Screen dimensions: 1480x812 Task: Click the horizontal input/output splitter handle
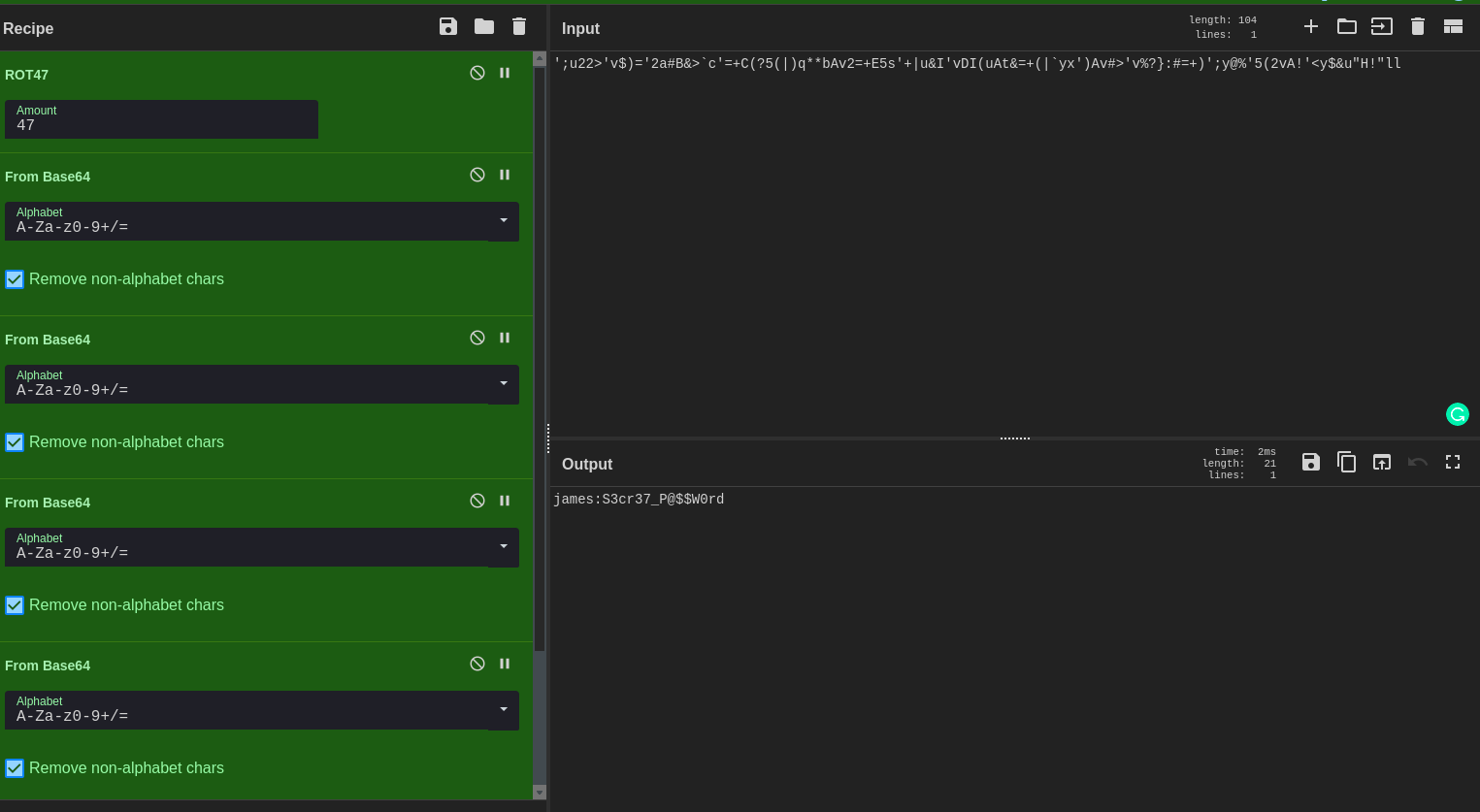click(1015, 438)
